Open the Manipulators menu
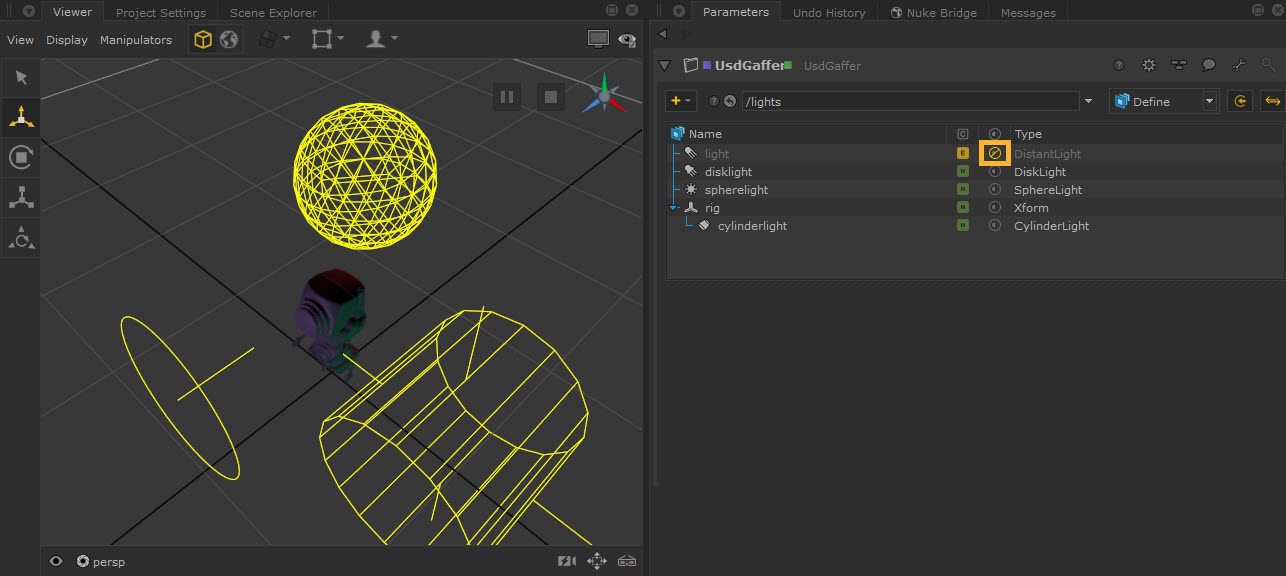This screenshot has width=1286, height=576. coord(136,40)
